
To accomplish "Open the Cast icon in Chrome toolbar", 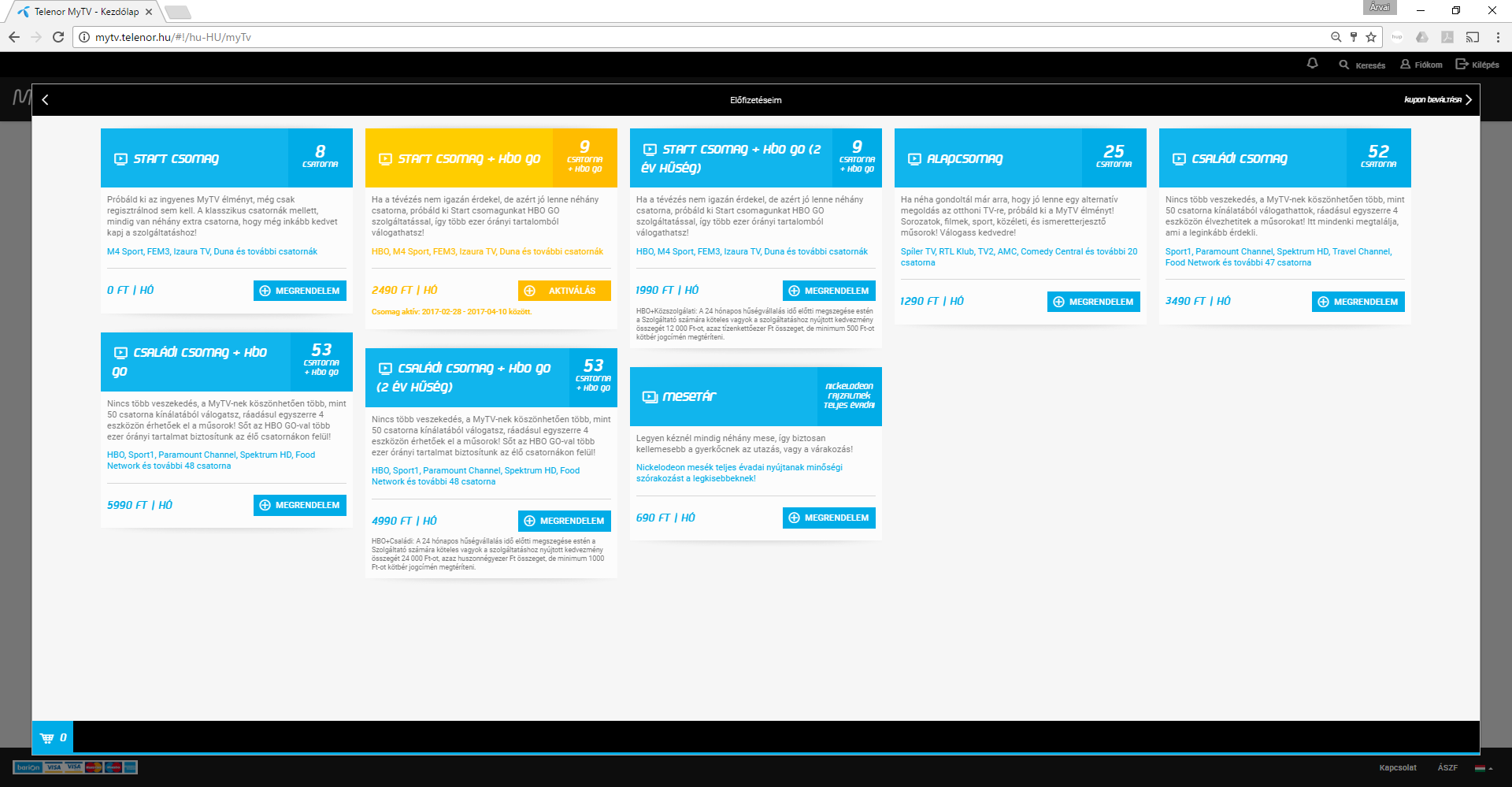I will [x=1473, y=37].
